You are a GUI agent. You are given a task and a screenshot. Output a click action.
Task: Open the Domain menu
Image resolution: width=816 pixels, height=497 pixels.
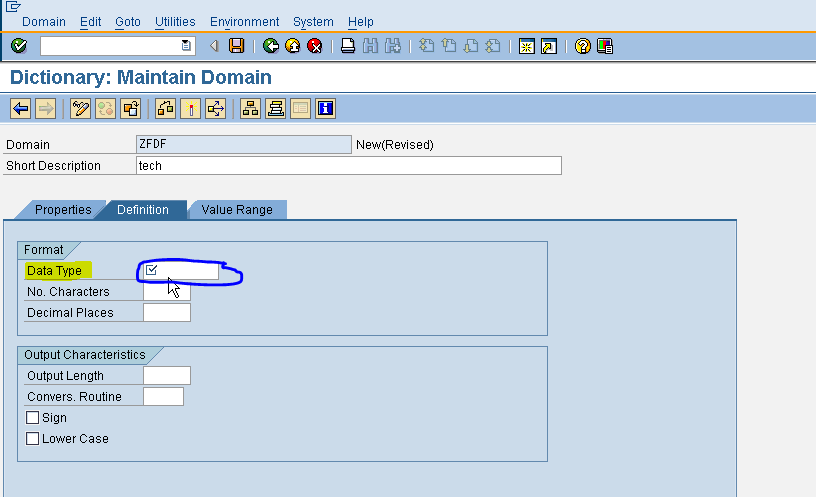(44, 22)
